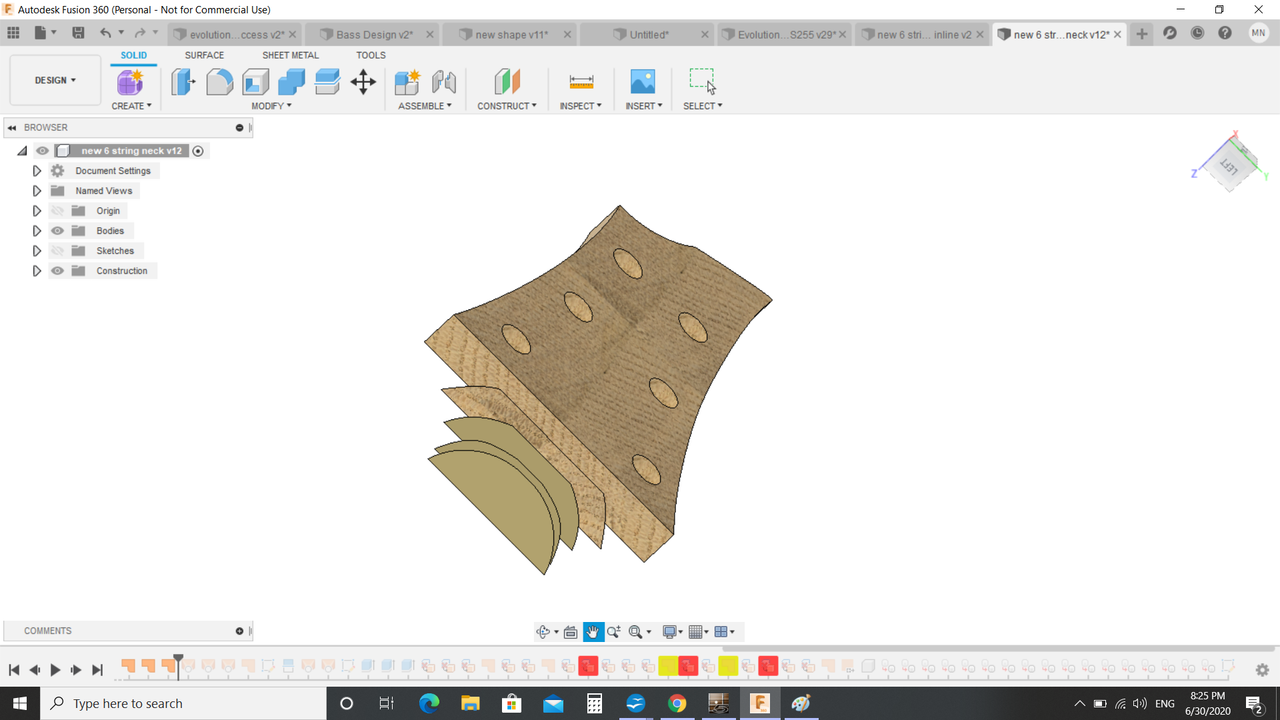
Task: Open the ASSEMBLE dropdown menu
Action: tap(425, 106)
